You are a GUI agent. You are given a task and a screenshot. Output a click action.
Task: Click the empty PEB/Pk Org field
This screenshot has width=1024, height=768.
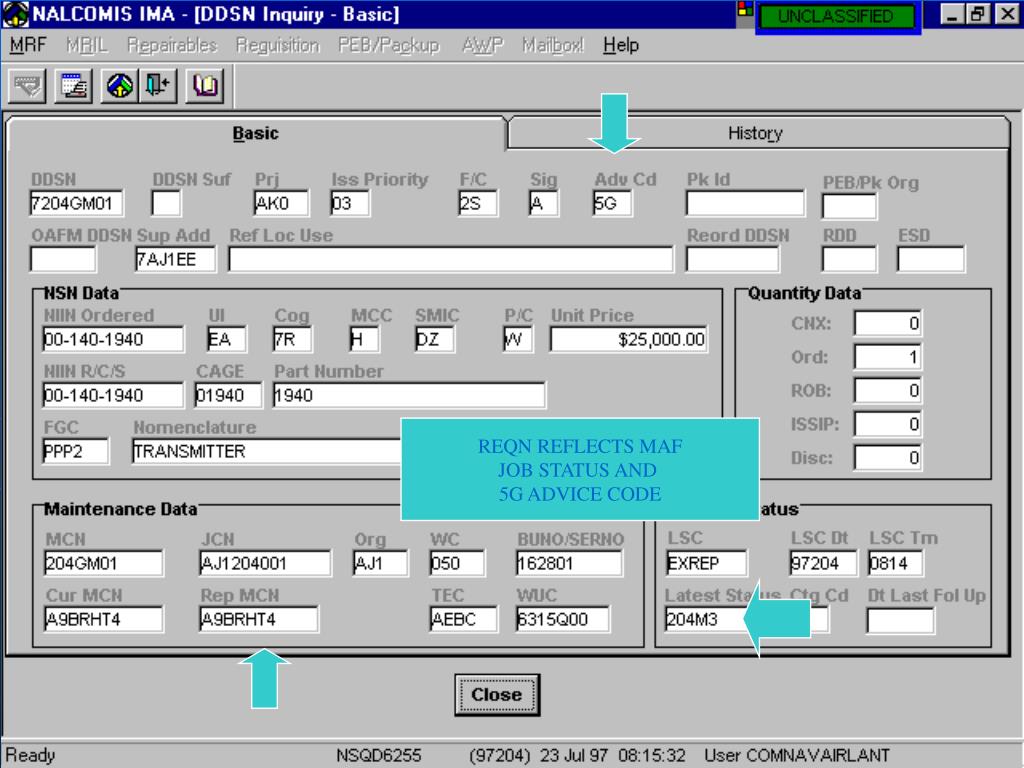tap(849, 206)
